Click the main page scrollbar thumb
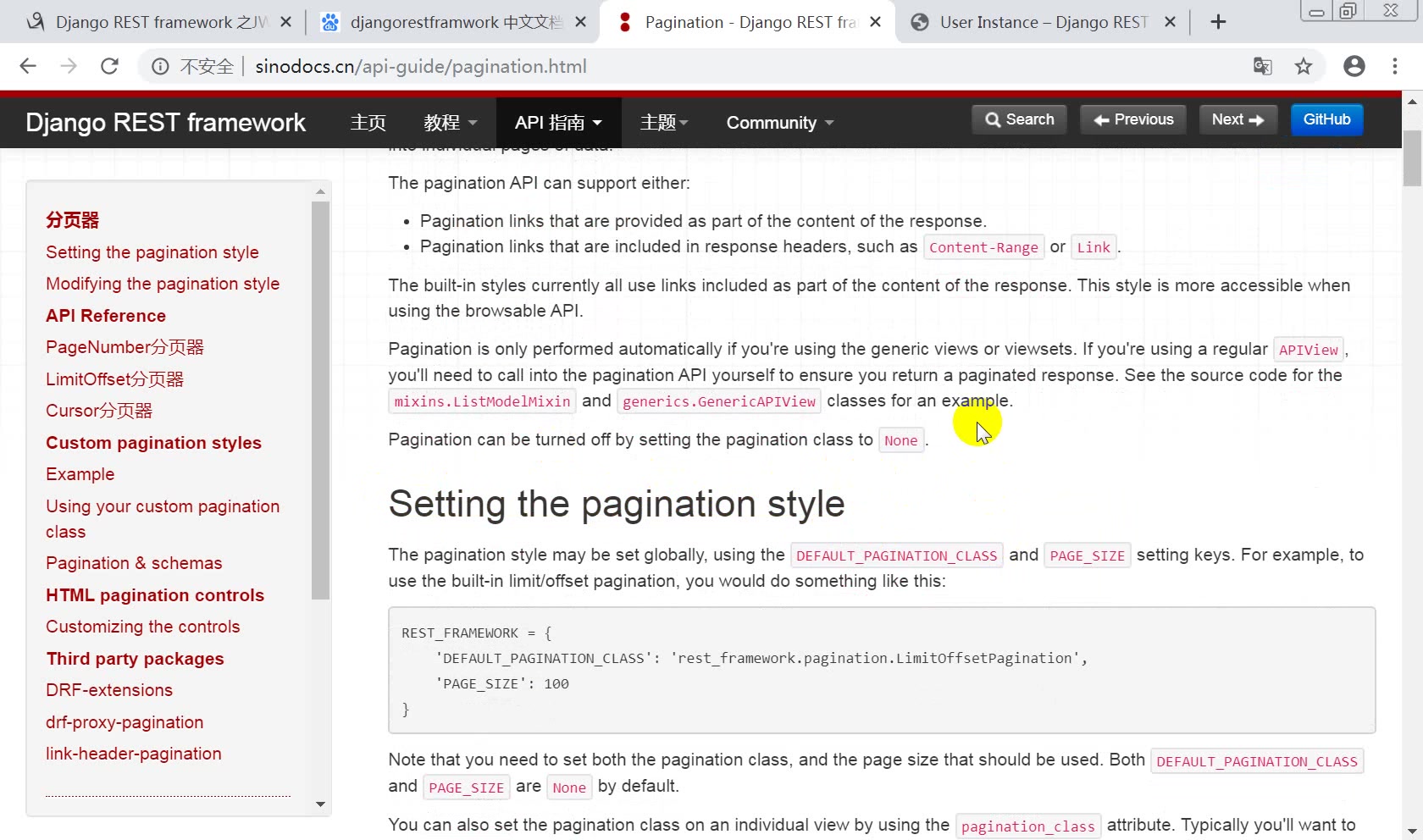 (x=1412, y=157)
